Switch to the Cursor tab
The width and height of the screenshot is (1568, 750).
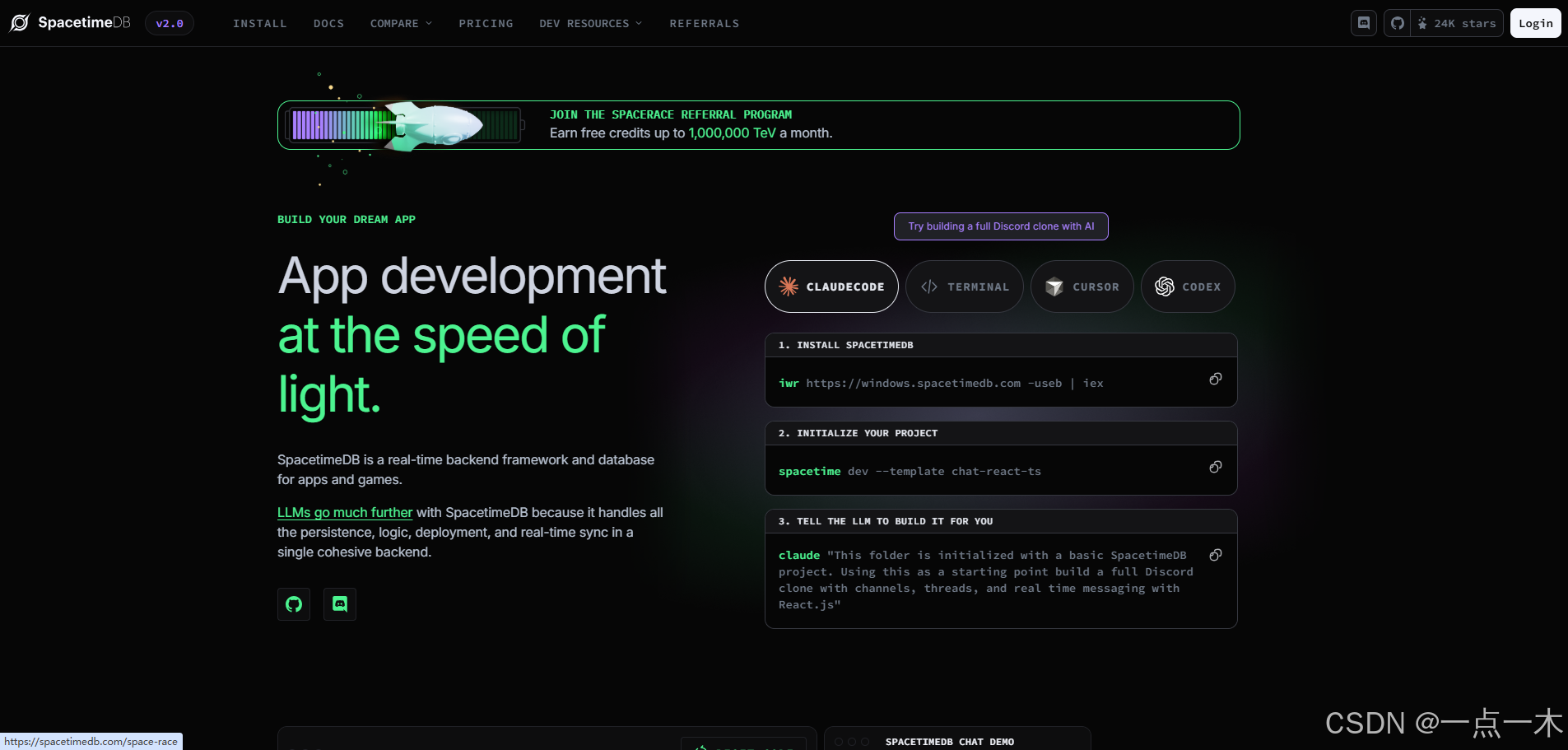coord(1082,286)
